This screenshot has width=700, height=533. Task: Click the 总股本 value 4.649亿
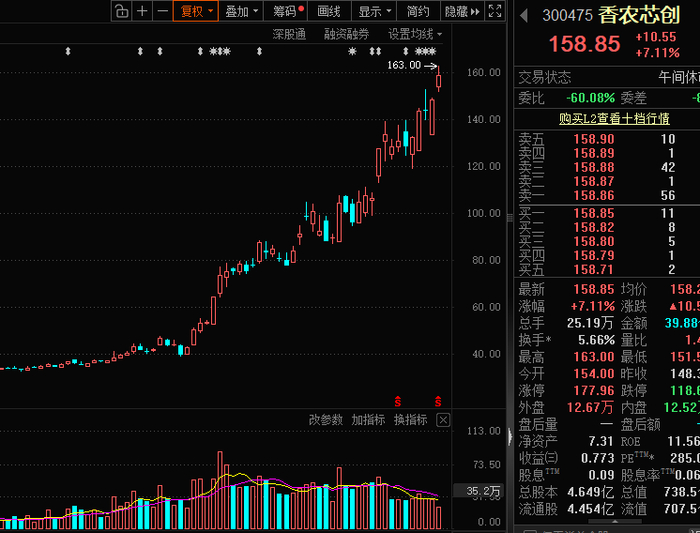tap(590, 492)
